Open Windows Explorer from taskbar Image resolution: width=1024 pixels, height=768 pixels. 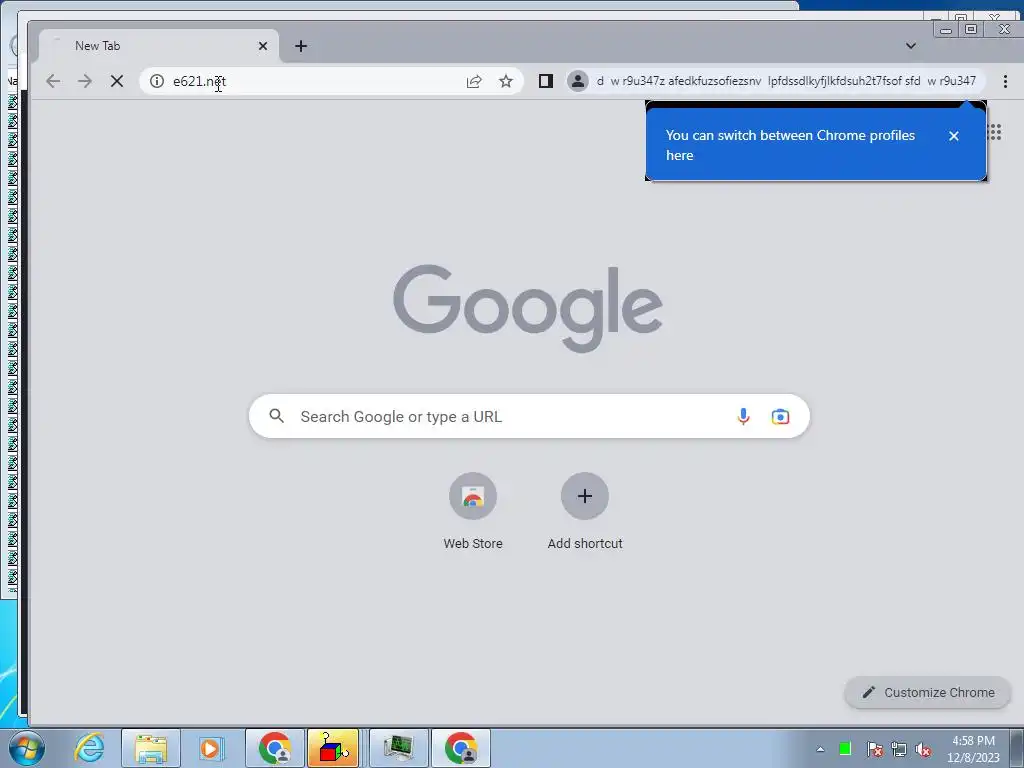click(x=151, y=748)
